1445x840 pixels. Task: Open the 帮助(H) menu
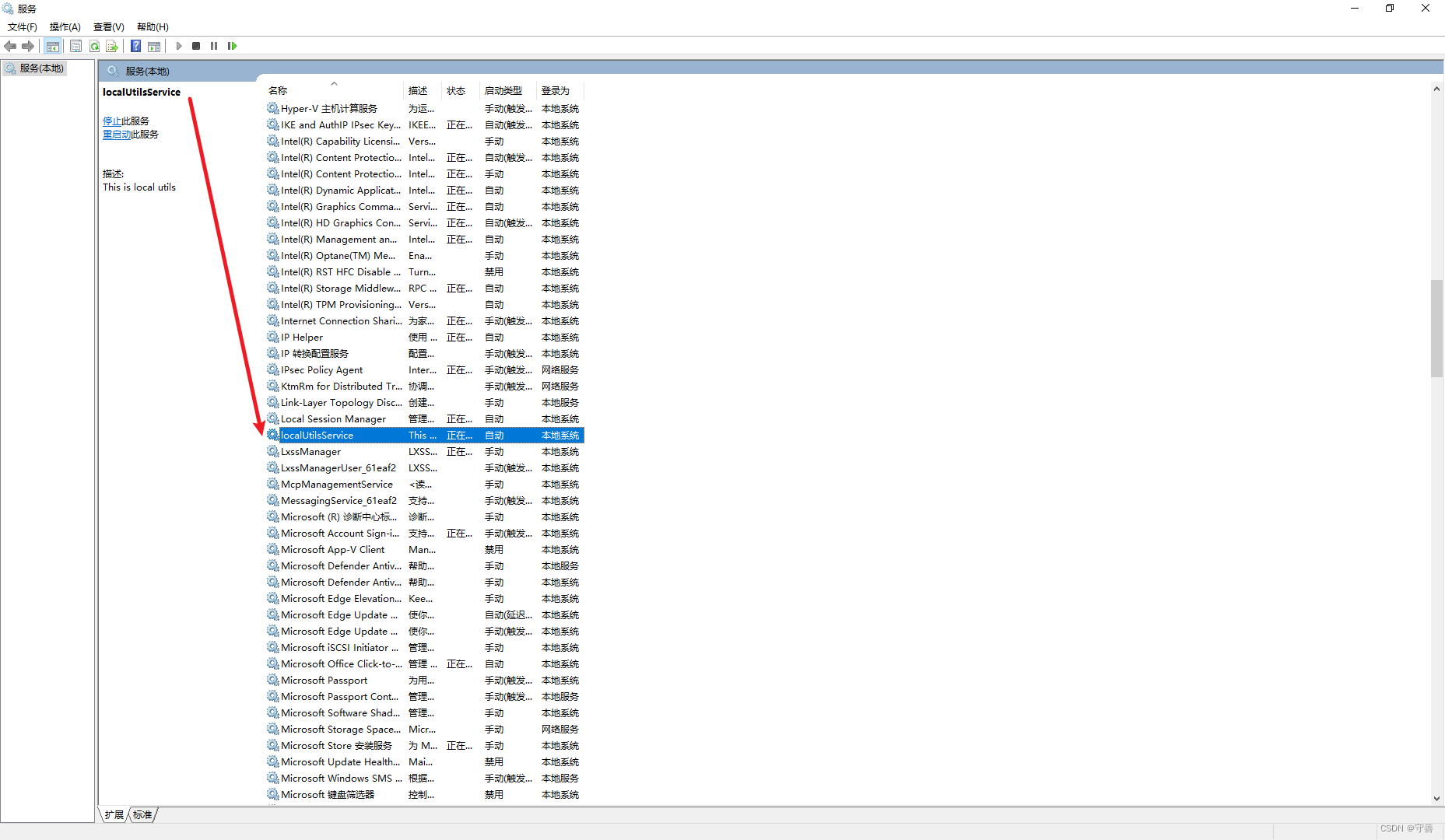pyautogui.click(x=153, y=27)
